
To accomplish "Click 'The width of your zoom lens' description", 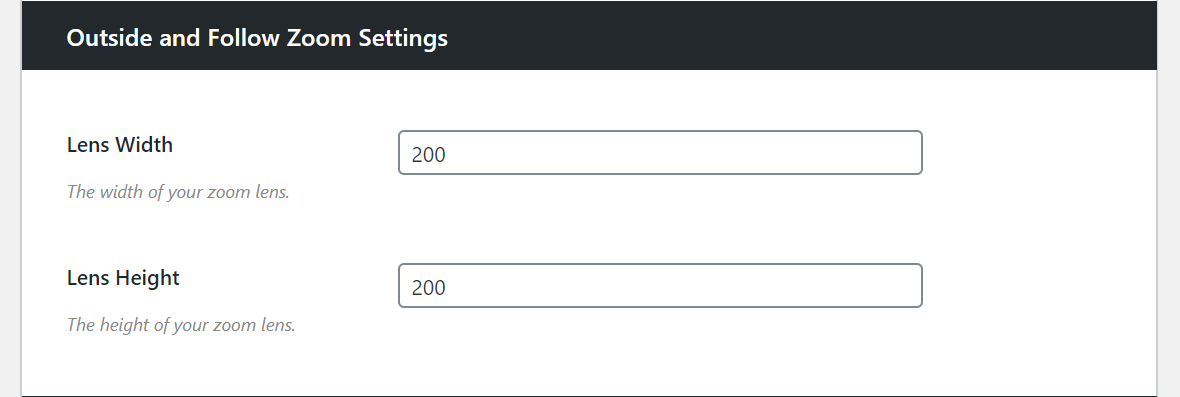I will point(178,192).
